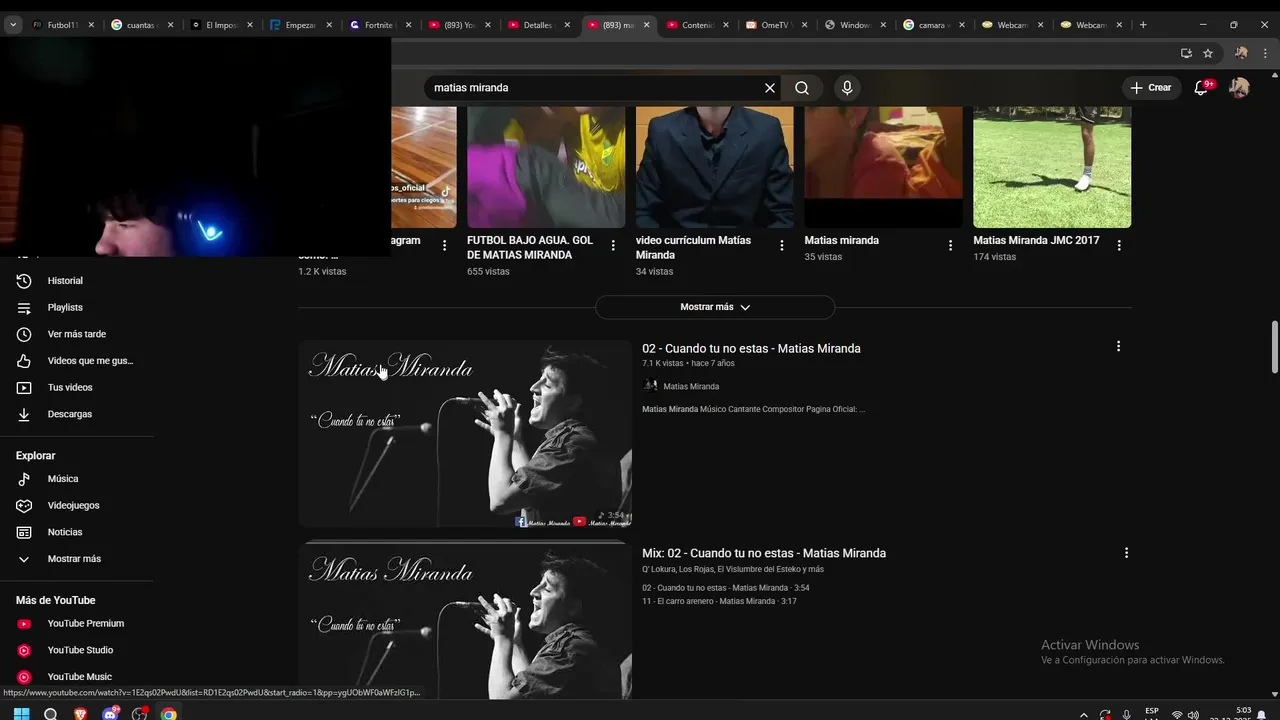
Task: Open options for Matias Miranda JMC 2017
Action: click(x=1119, y=245)
